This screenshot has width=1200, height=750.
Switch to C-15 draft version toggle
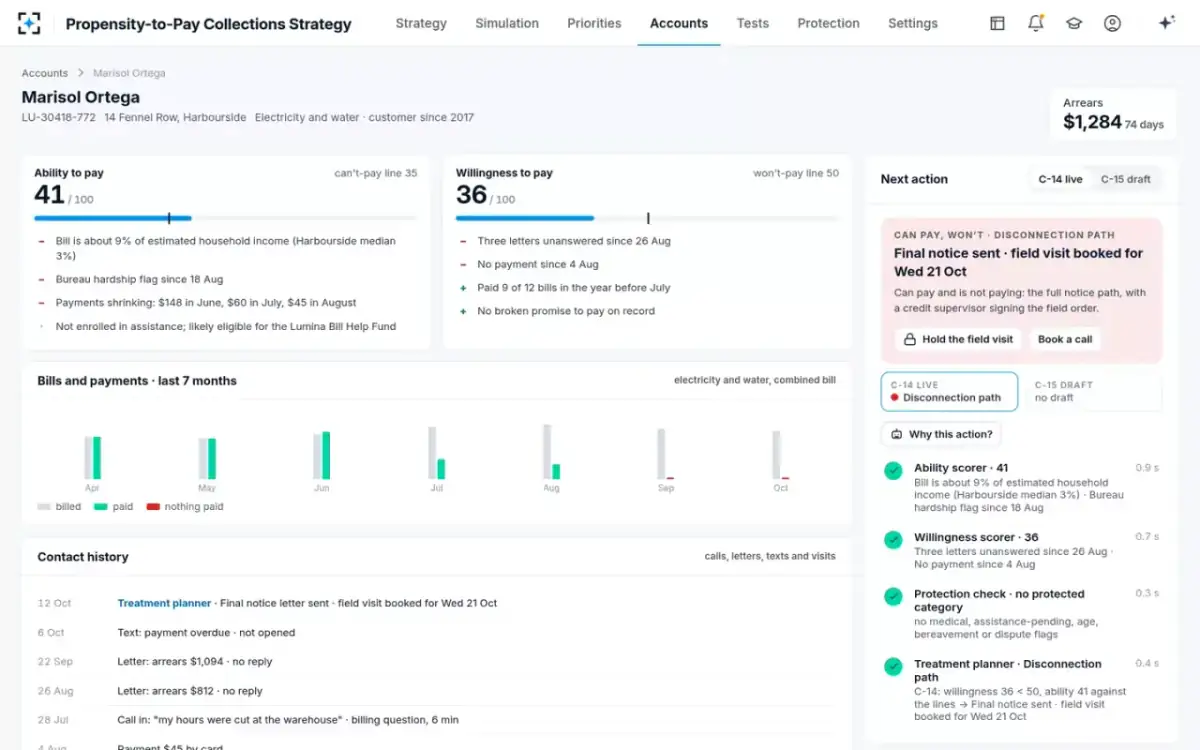[x=1126, y=179]
